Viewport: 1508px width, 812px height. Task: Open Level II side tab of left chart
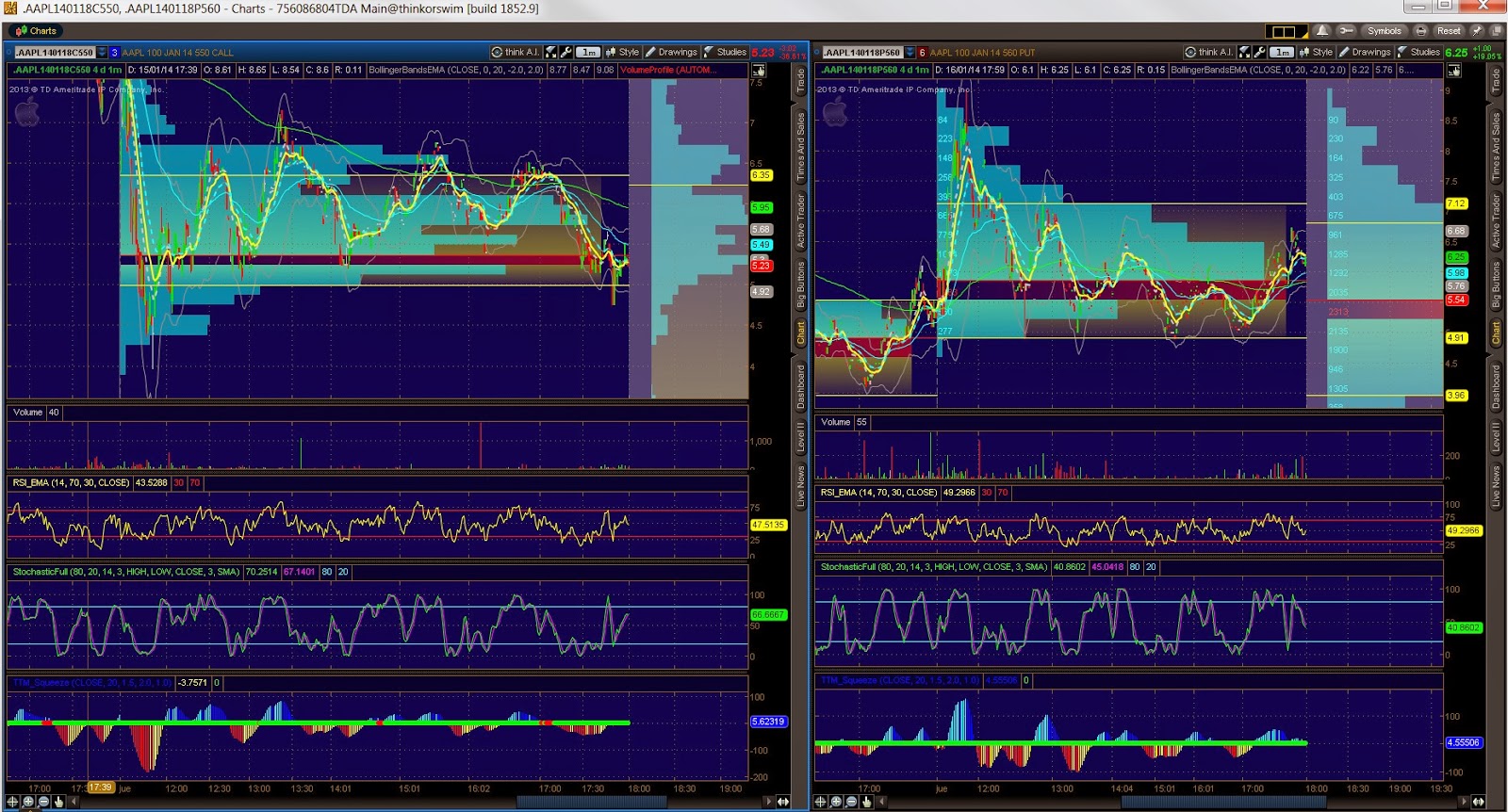tap(800, 439)
